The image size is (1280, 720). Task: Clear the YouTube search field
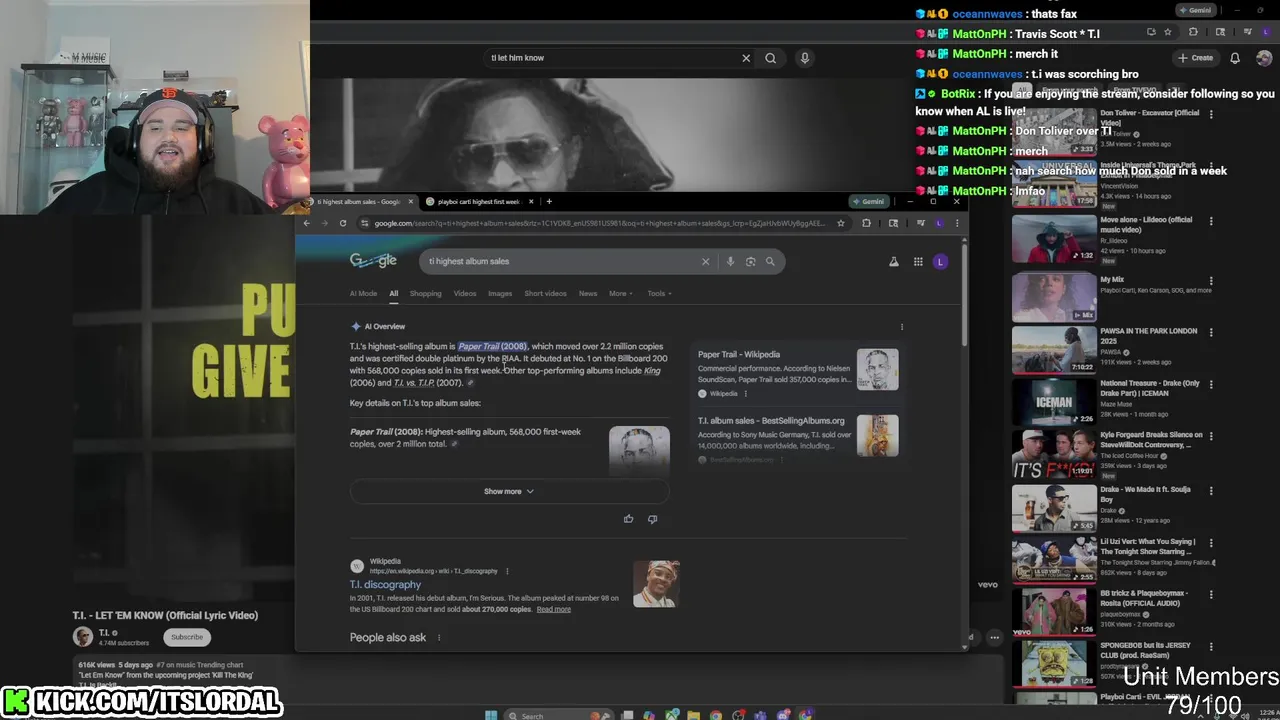click(746, 58)
